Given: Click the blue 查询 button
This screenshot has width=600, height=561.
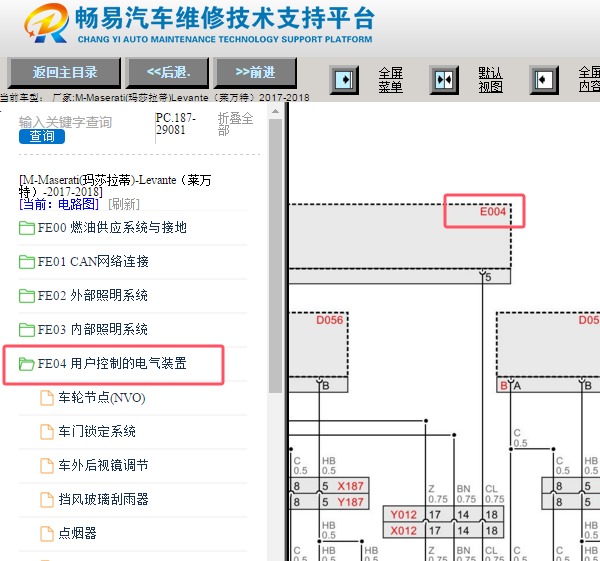Looking at the screenshot, I should 42,136.
